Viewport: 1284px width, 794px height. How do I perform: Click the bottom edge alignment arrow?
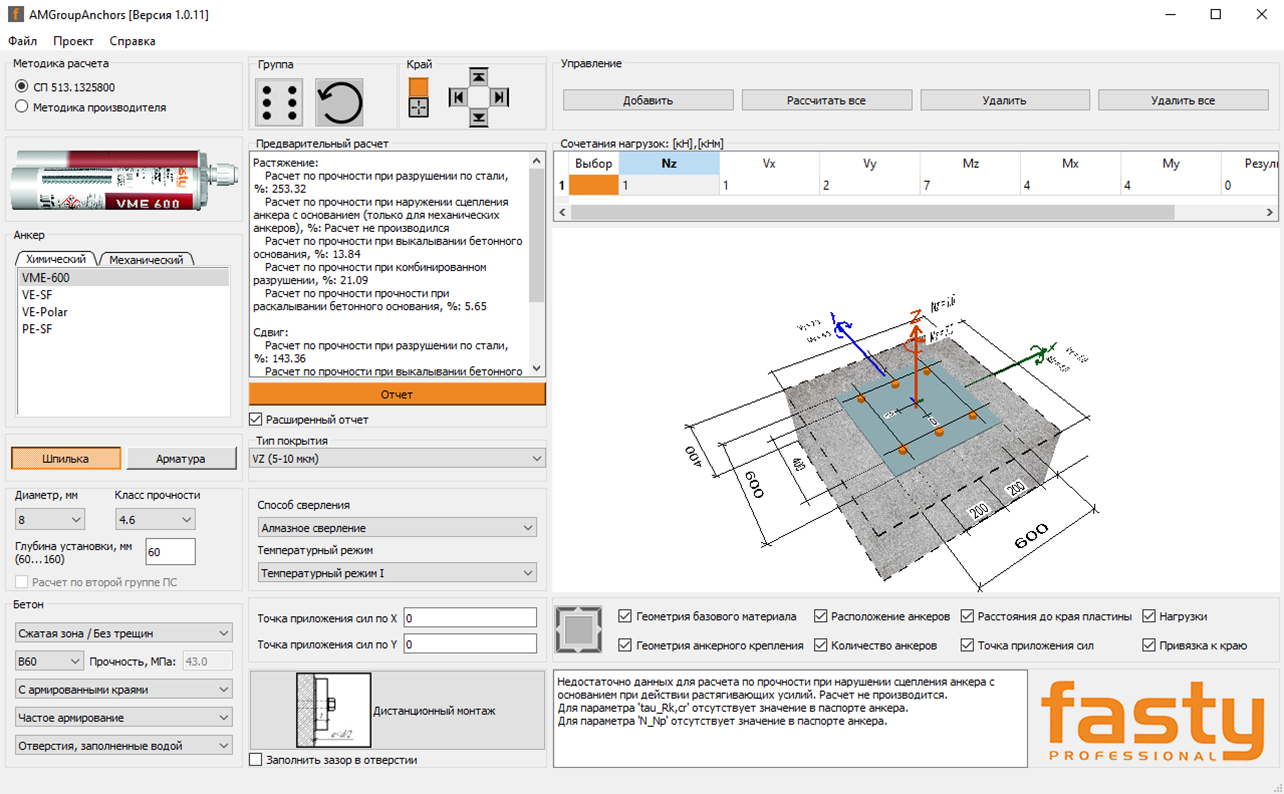coord(479,118)
